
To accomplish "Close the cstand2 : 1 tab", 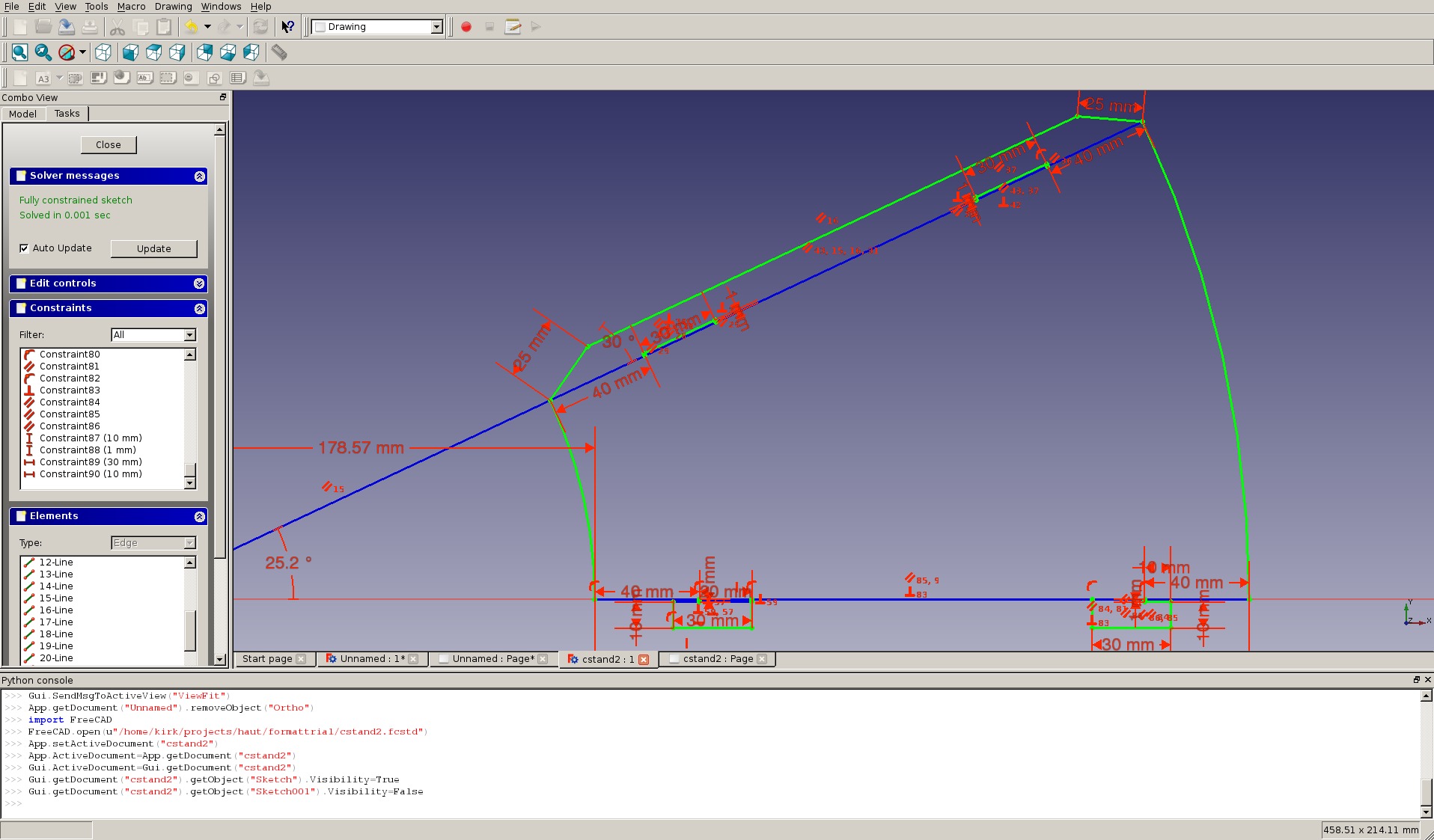I will coord(644,660).
